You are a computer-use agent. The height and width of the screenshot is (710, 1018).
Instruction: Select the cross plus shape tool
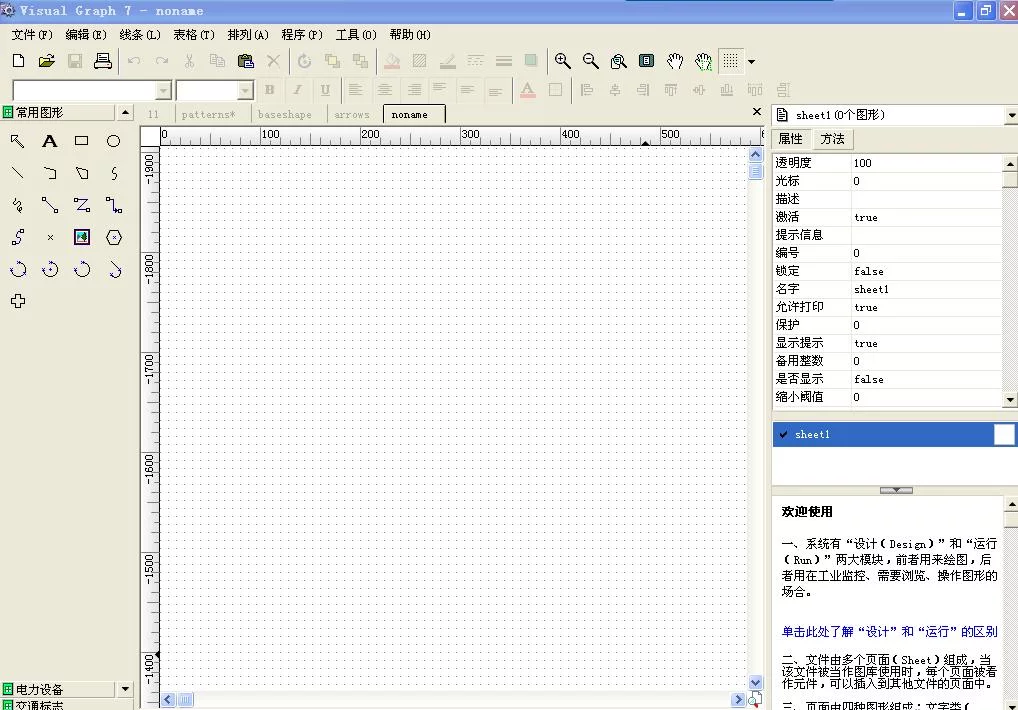pyautogui.click(x=18, y=300)
